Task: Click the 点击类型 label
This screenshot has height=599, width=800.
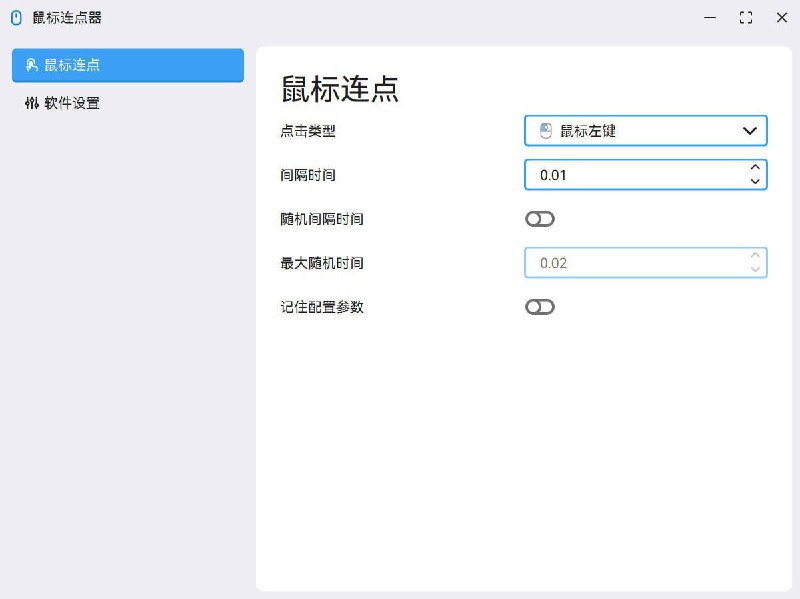Action: (308, 131)
